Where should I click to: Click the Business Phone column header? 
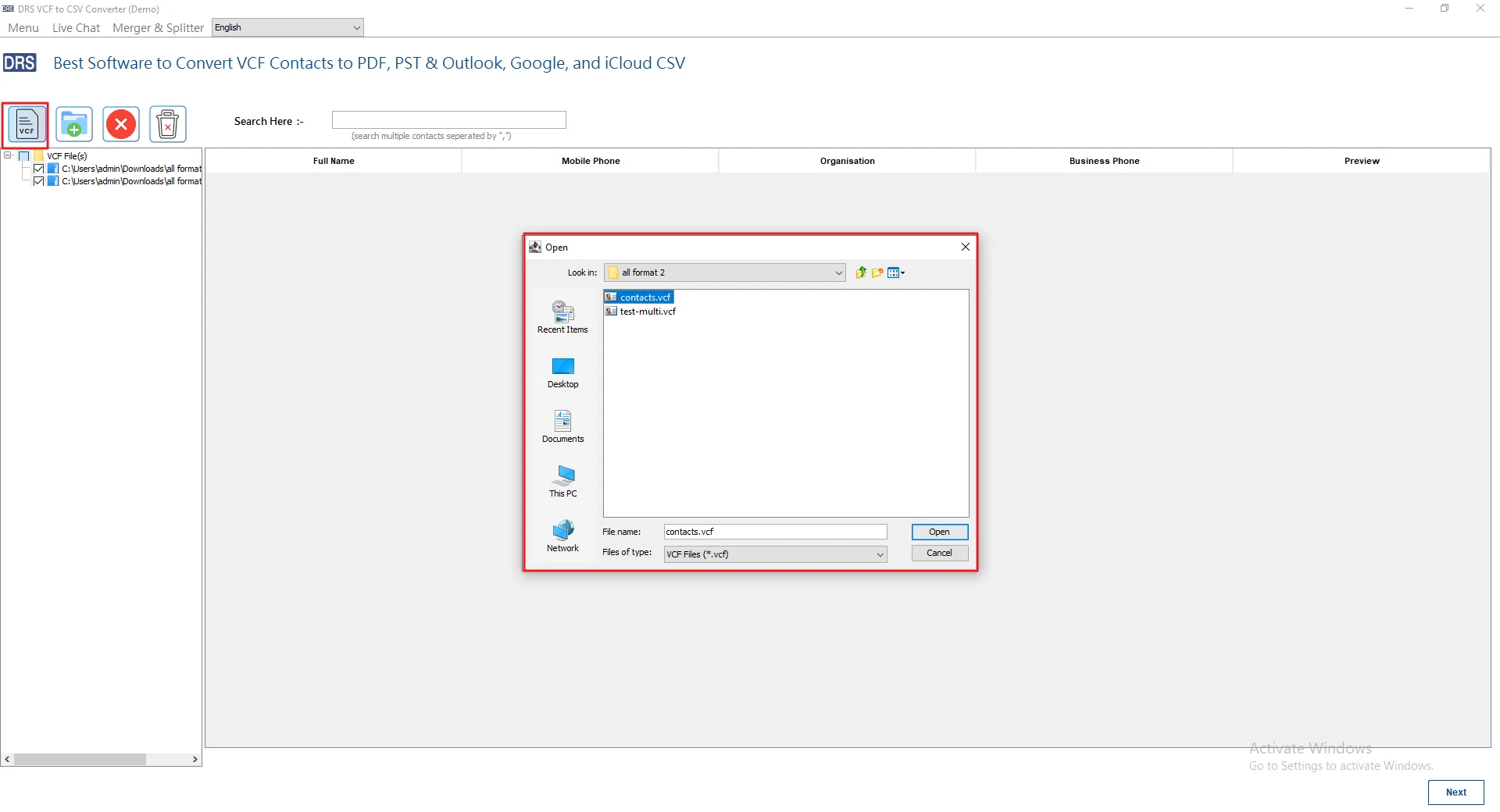[x=1105, y=161]
